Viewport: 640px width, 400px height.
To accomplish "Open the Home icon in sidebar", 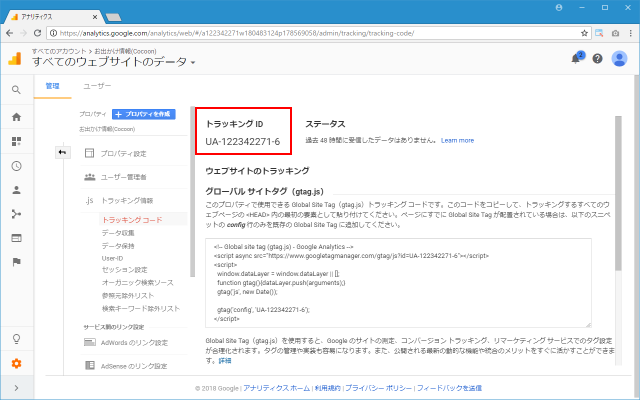I will coord(16,116).
